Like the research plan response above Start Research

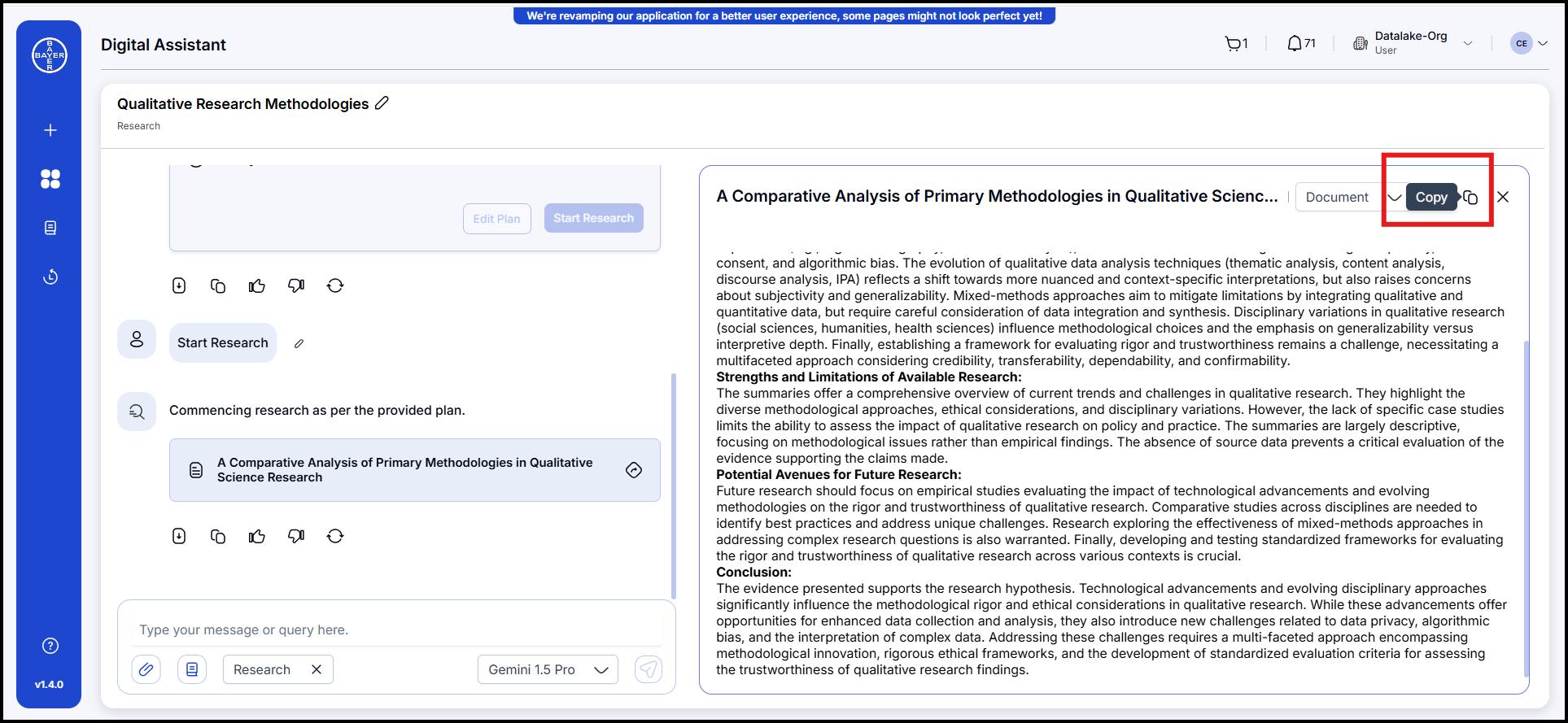(257, 285)
